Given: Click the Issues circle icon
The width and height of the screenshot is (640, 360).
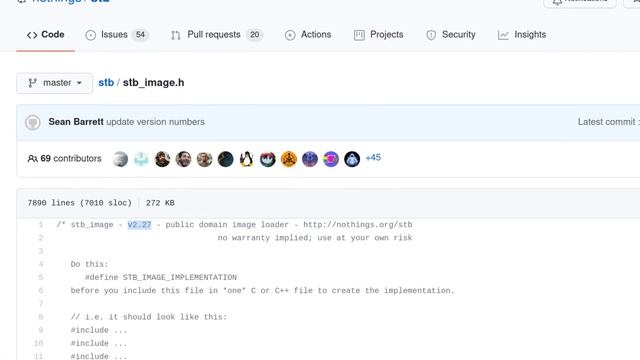Looking at the screenshot, I should coord(91,35).
